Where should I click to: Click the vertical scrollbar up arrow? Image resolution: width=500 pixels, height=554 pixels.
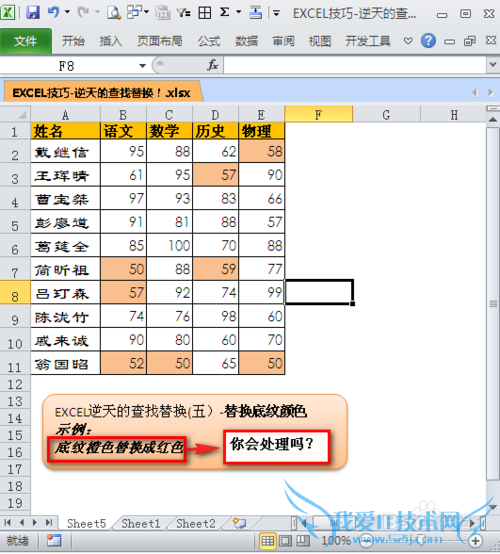[493, 119]
